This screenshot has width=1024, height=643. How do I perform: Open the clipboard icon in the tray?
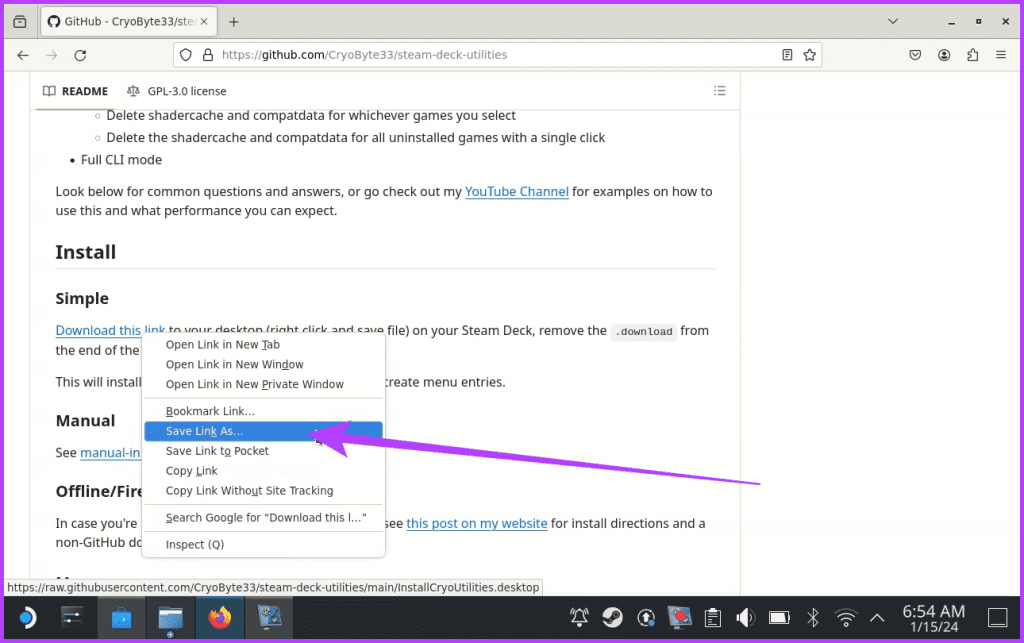713,617
